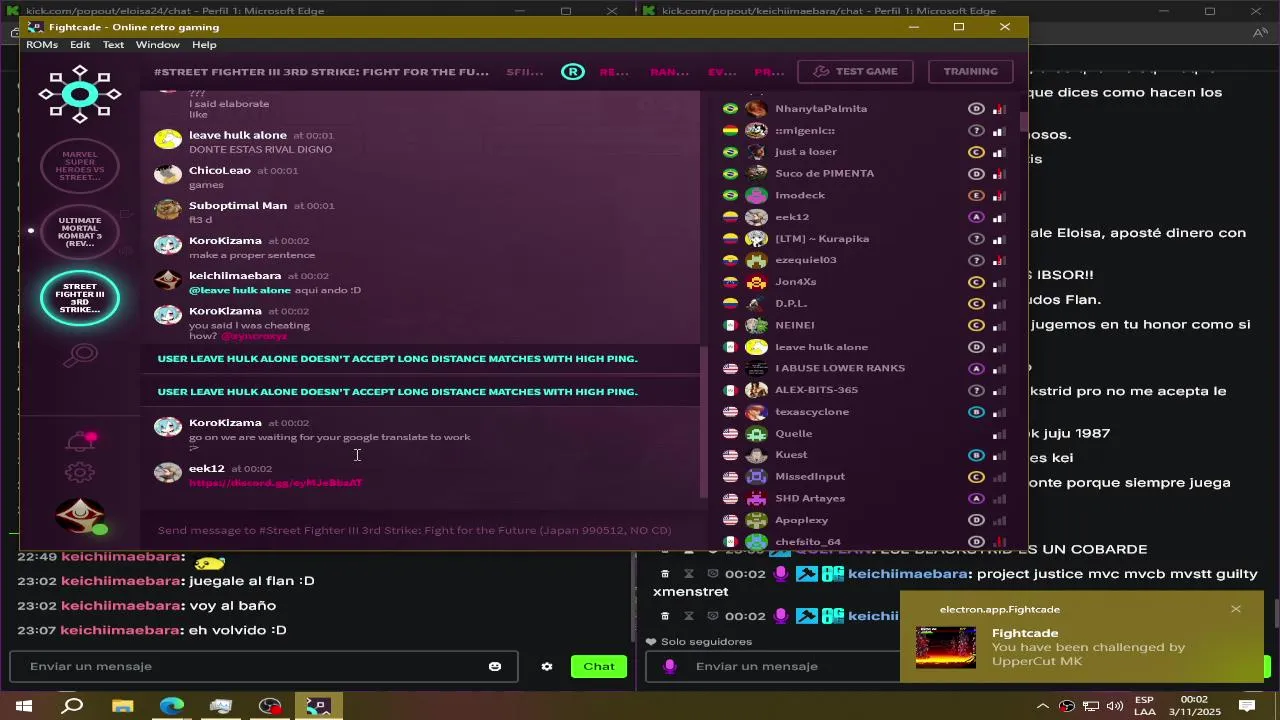Open the Text menu
The width and height of the screenshot is (1280, 720).
[113, 45]
